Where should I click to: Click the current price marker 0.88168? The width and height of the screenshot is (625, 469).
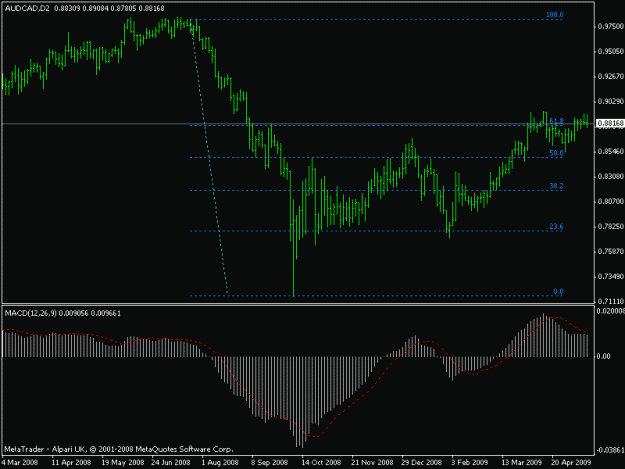pyautogui.click(x=610, y=124)
